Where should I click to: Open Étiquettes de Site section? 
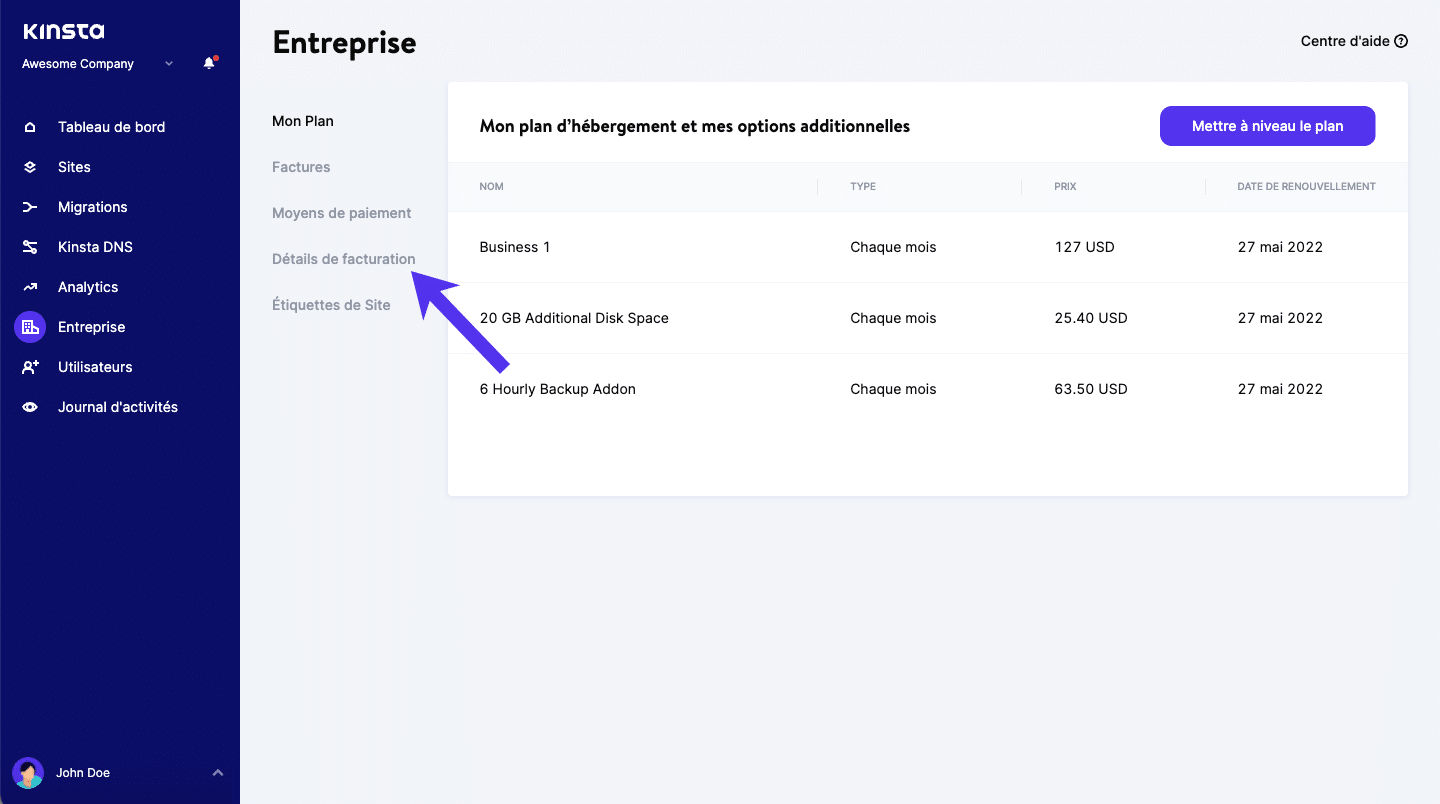(331, 305)
